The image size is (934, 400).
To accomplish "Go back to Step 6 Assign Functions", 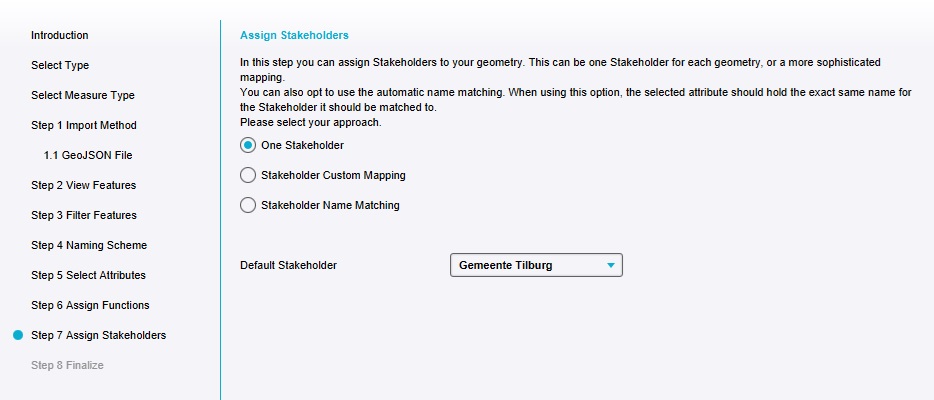I will click(90, 305).
